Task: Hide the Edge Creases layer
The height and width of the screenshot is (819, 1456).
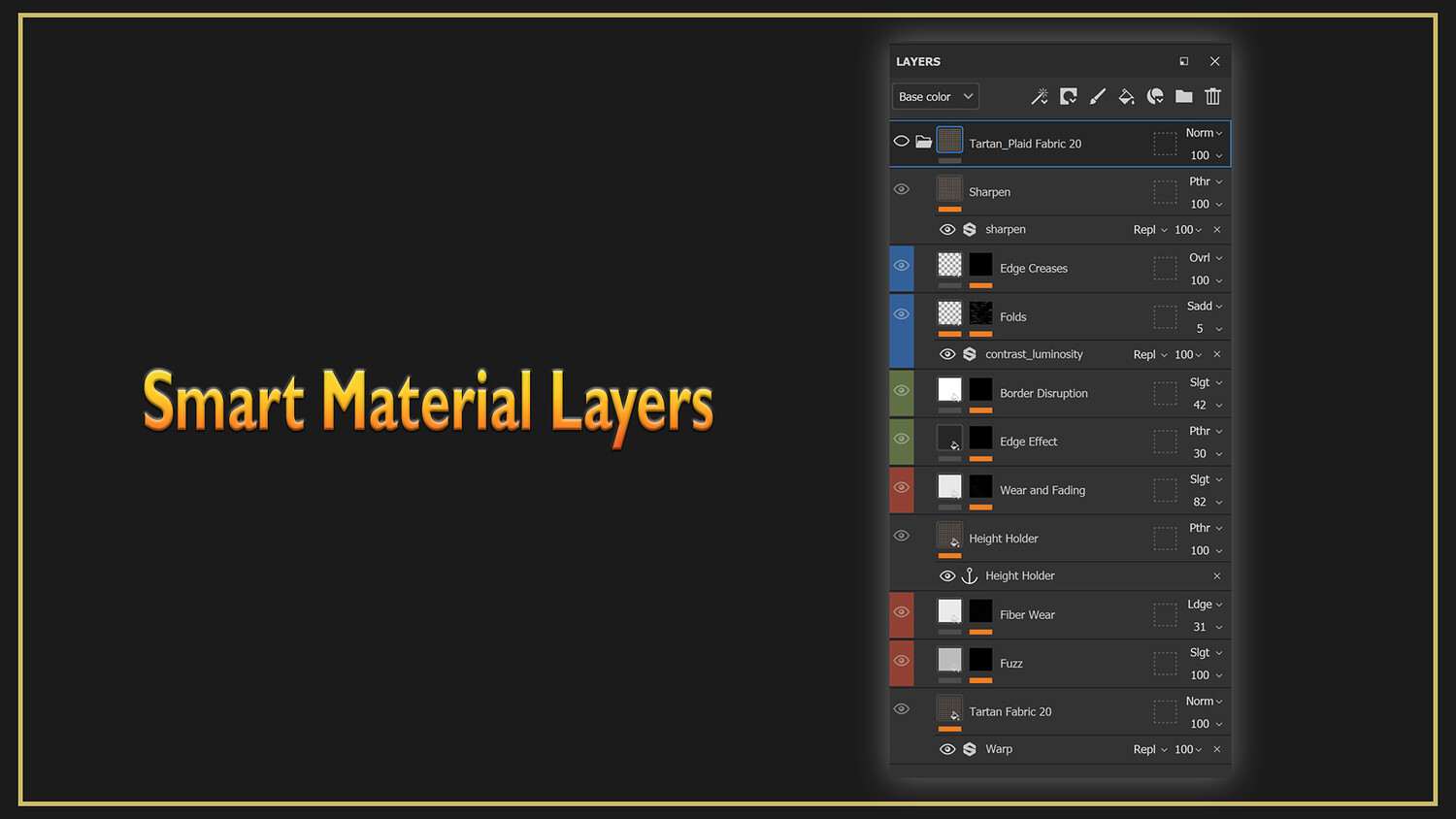Action: [x=902, y=266]
